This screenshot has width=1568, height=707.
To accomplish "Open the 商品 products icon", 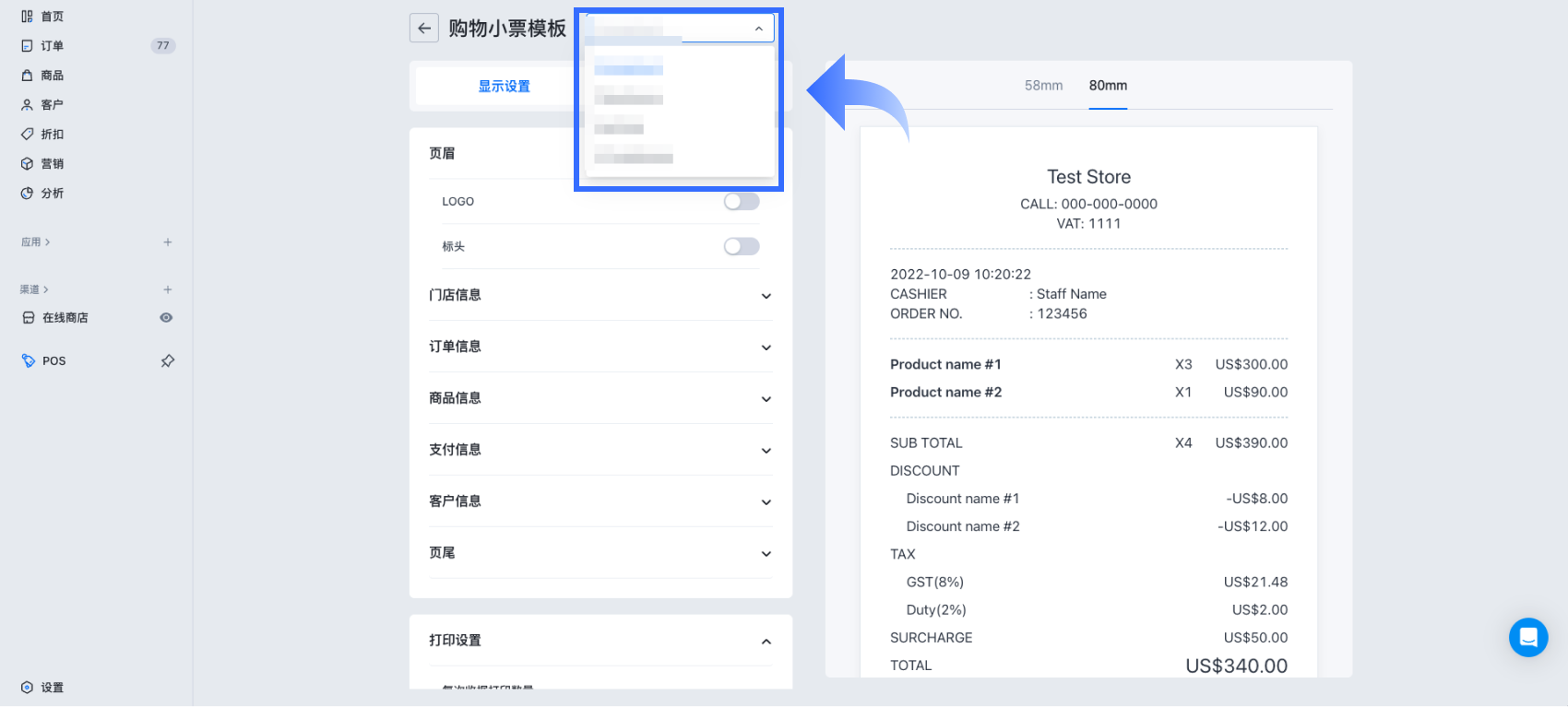I will tap(27, 76).
